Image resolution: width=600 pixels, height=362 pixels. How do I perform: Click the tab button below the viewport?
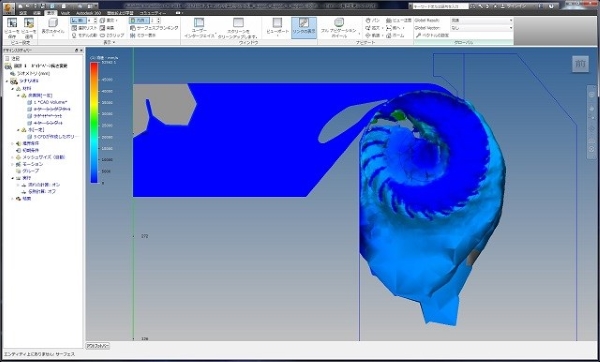(98, 346)
